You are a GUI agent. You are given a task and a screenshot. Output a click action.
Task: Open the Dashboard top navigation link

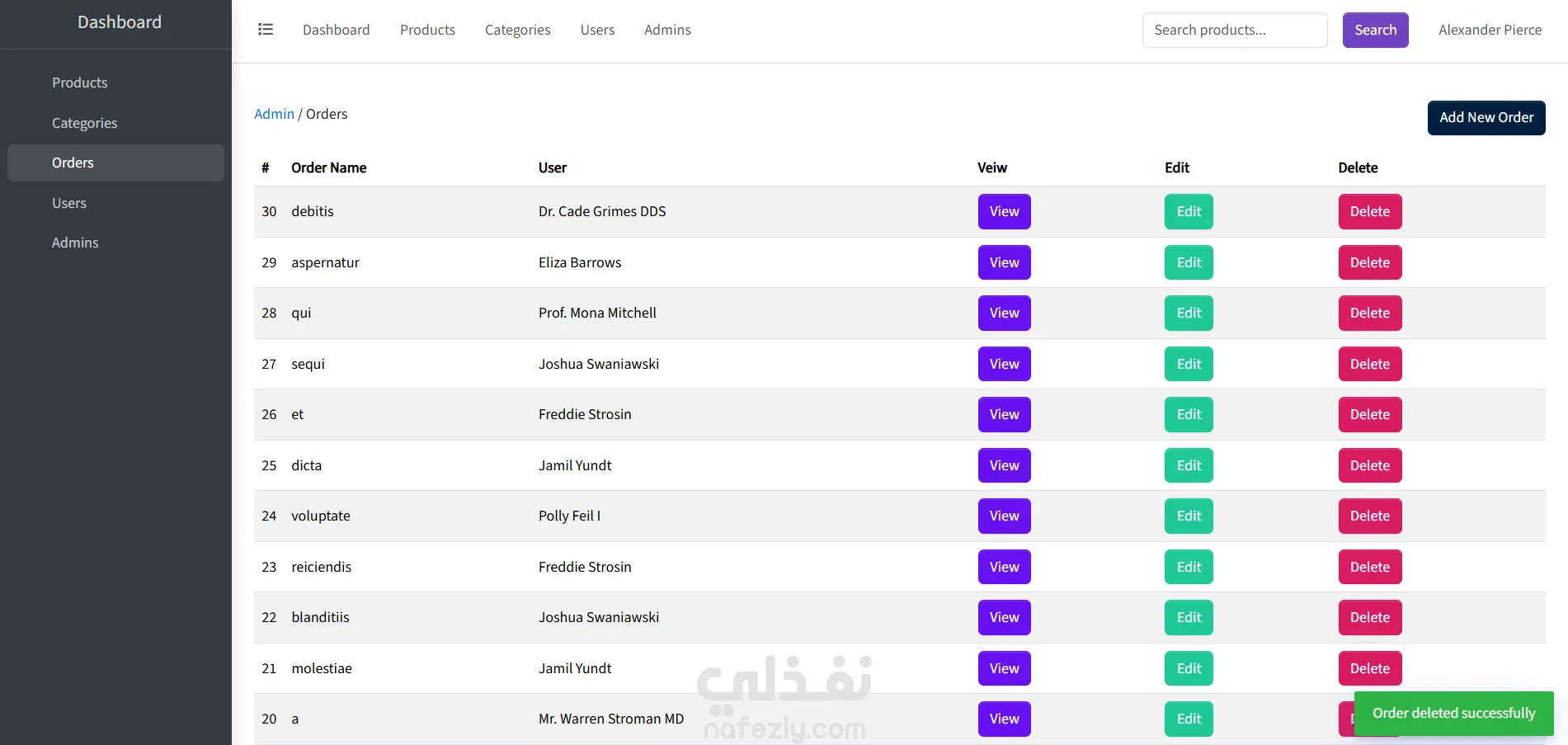pyautogui.click(x=336, y=30)
